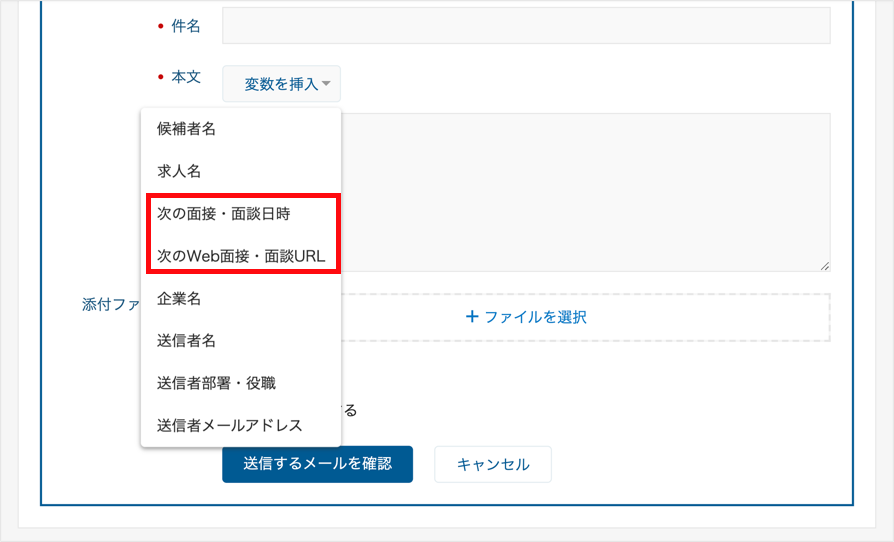Click the ファイルを選択 attachment link
This screenshot has width=894, height=542.
point(526,317)
